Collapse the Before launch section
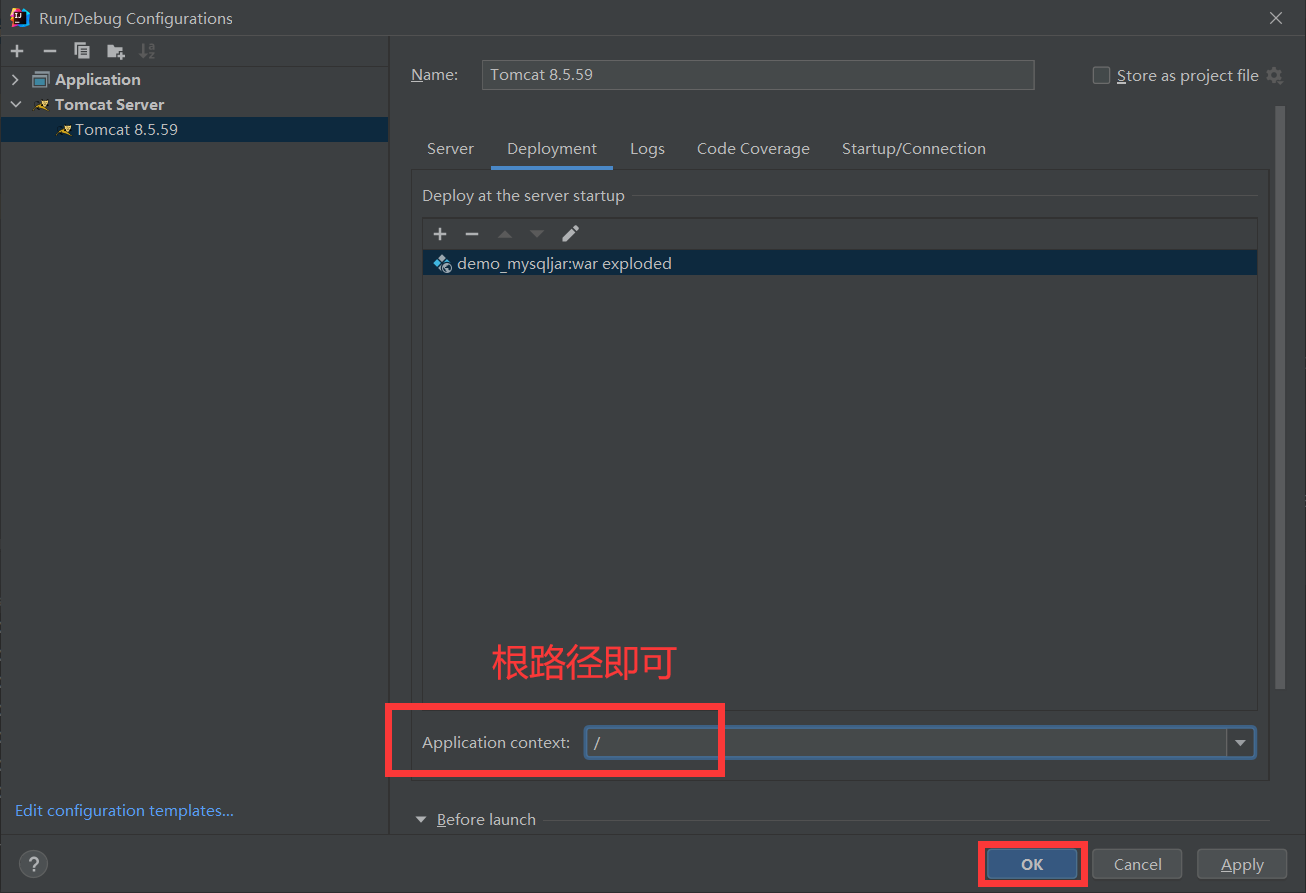1306x893 pixels. click(421, 820)
